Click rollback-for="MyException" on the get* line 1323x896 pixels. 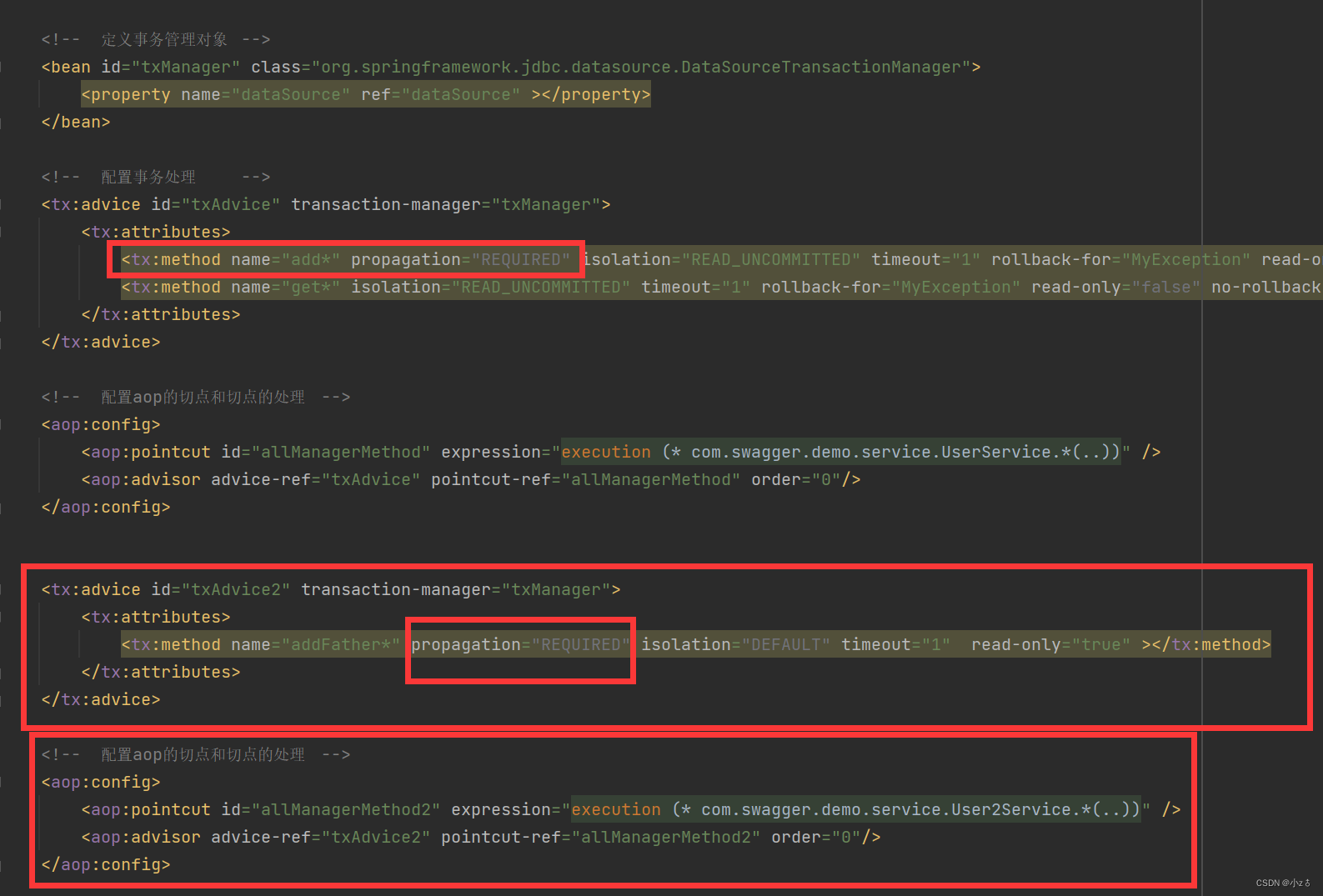click(890, 287)
